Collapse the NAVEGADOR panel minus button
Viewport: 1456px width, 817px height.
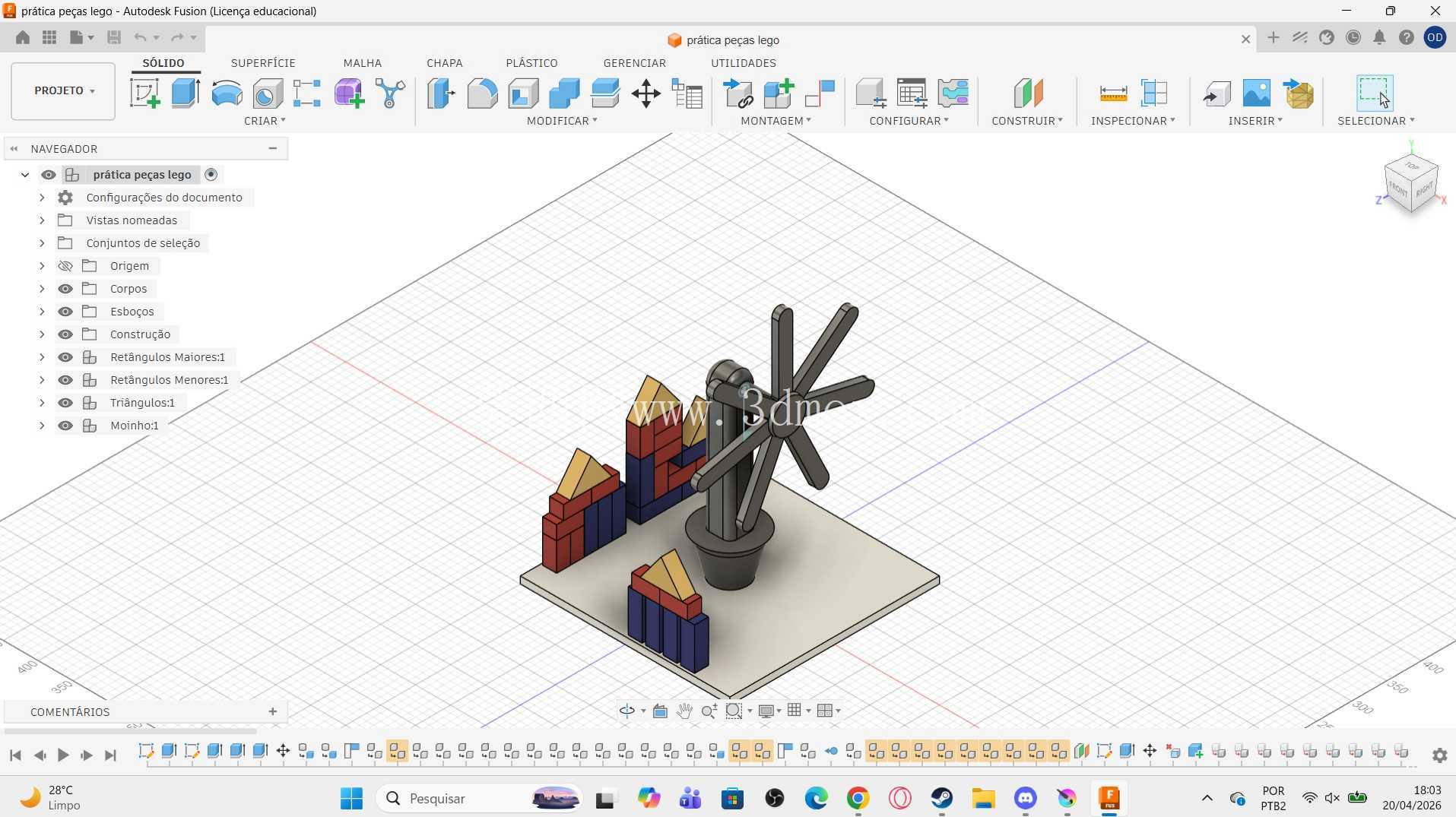[272, 148]
